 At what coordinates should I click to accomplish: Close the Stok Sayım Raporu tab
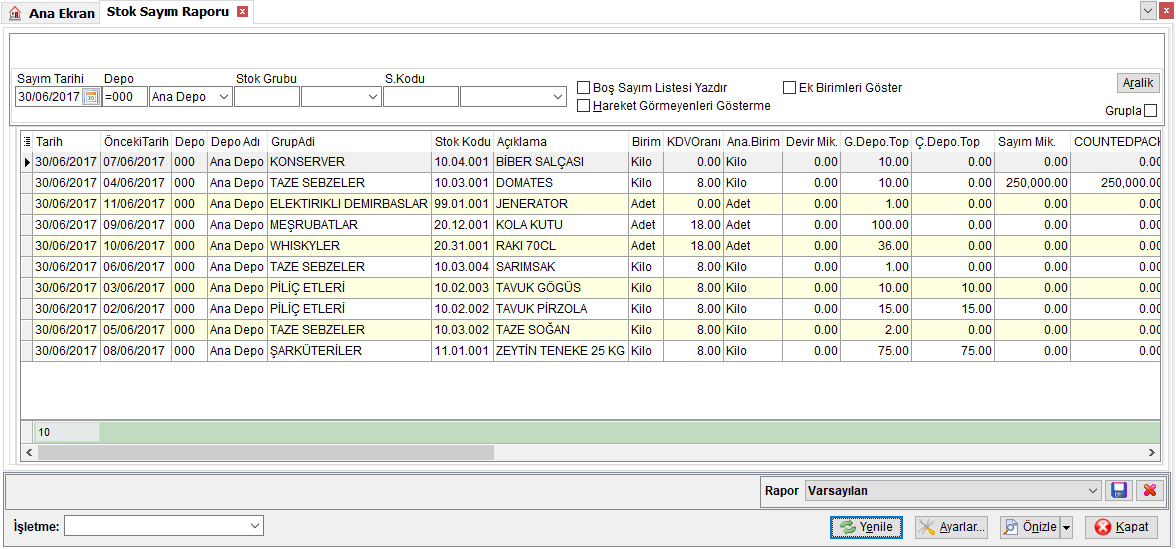(x=242, y=12)
